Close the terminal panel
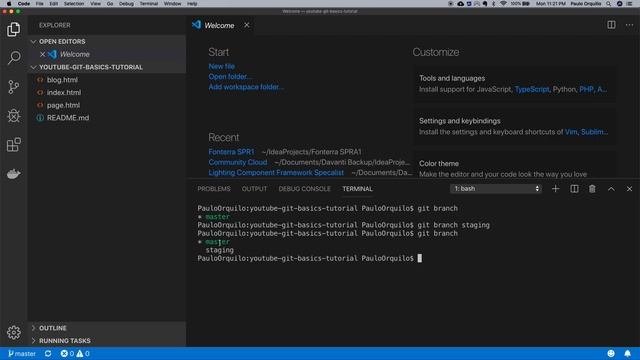This screenshot has width=640, height=360. (x=629, y=189)
